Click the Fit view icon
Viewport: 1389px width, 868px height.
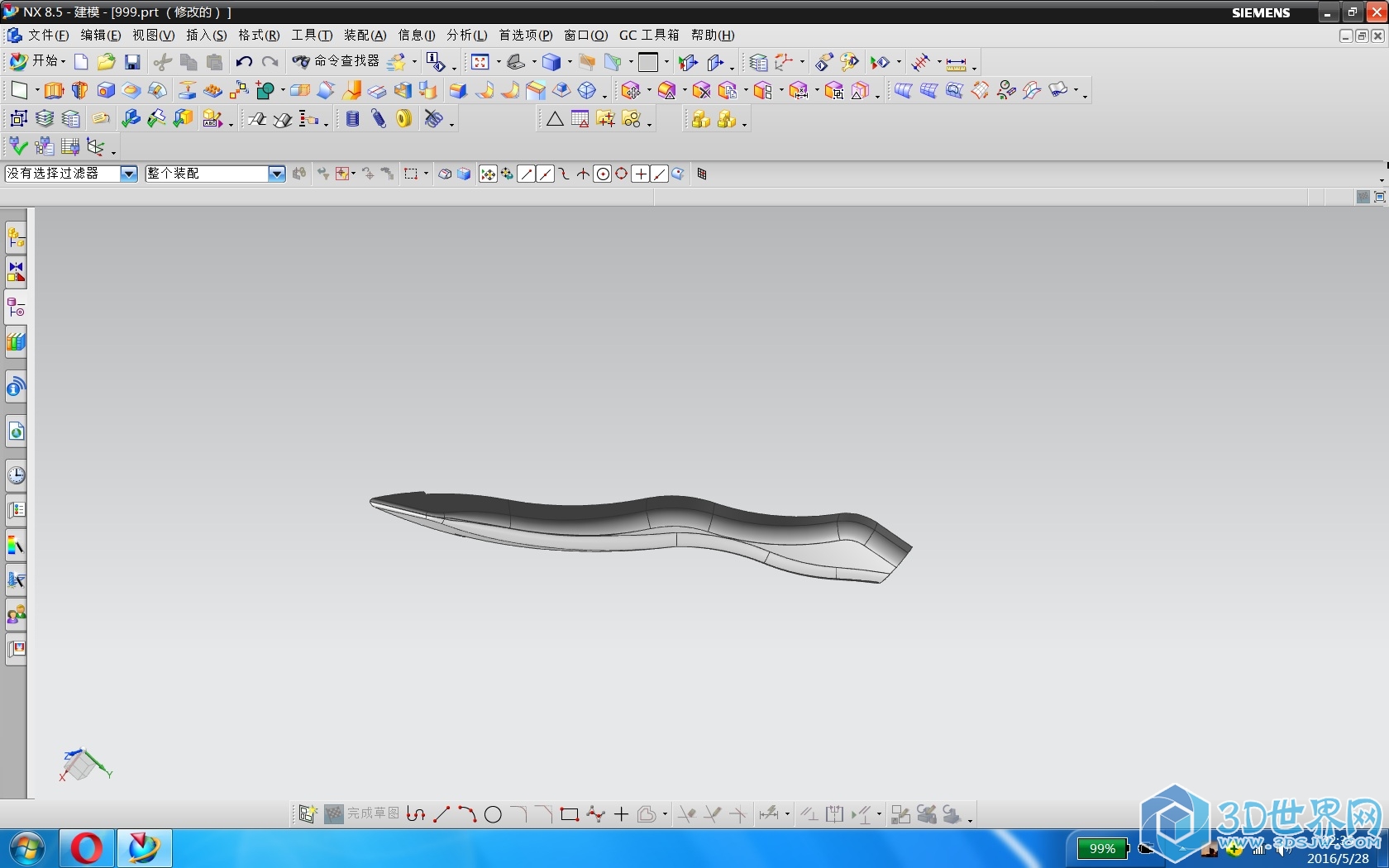[480, 62]
